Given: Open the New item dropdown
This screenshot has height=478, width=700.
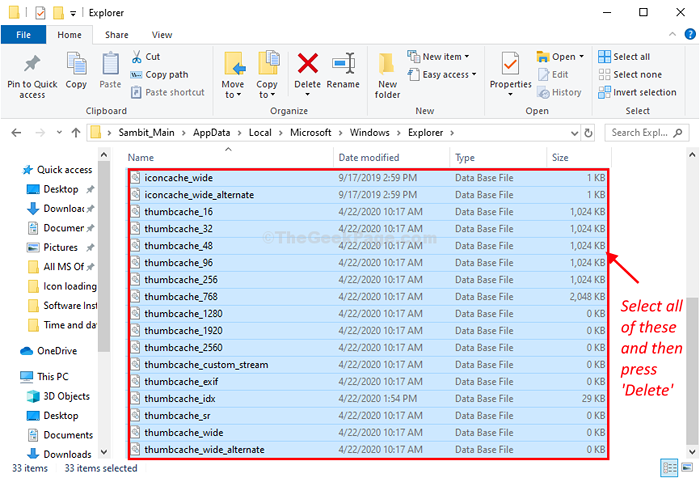Looking at the screenshot, I should tap(438, 57).
